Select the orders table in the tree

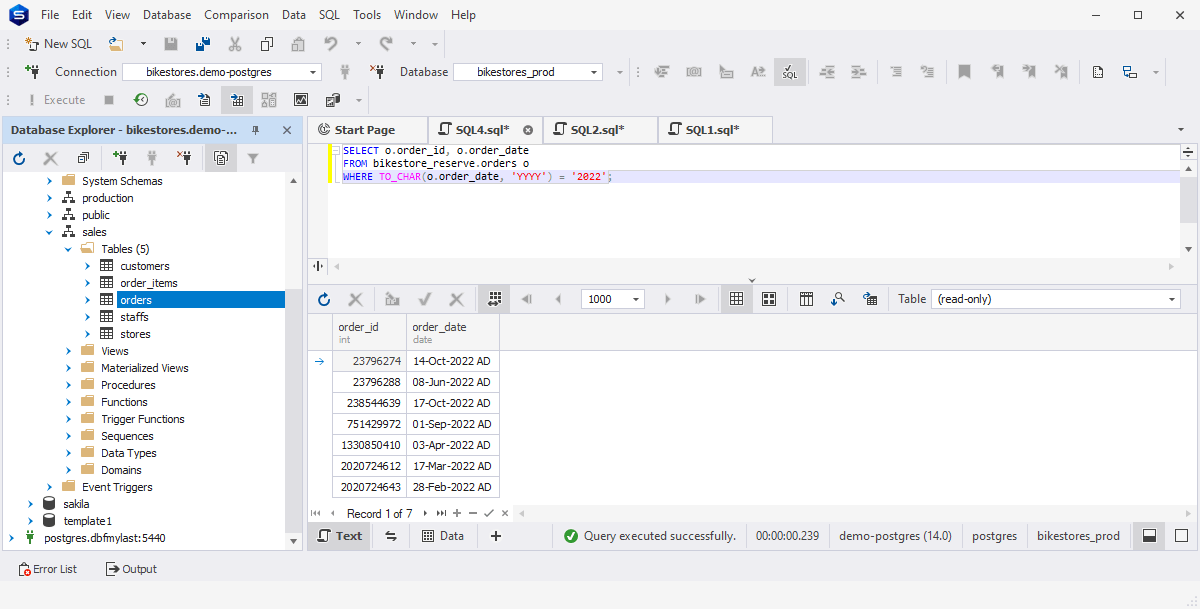pyautogui.click(x=136, y=299)
